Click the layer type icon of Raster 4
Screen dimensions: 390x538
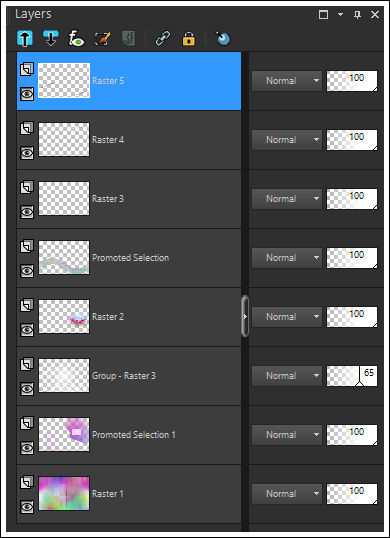pyautogui.click(x=27, y=128)
